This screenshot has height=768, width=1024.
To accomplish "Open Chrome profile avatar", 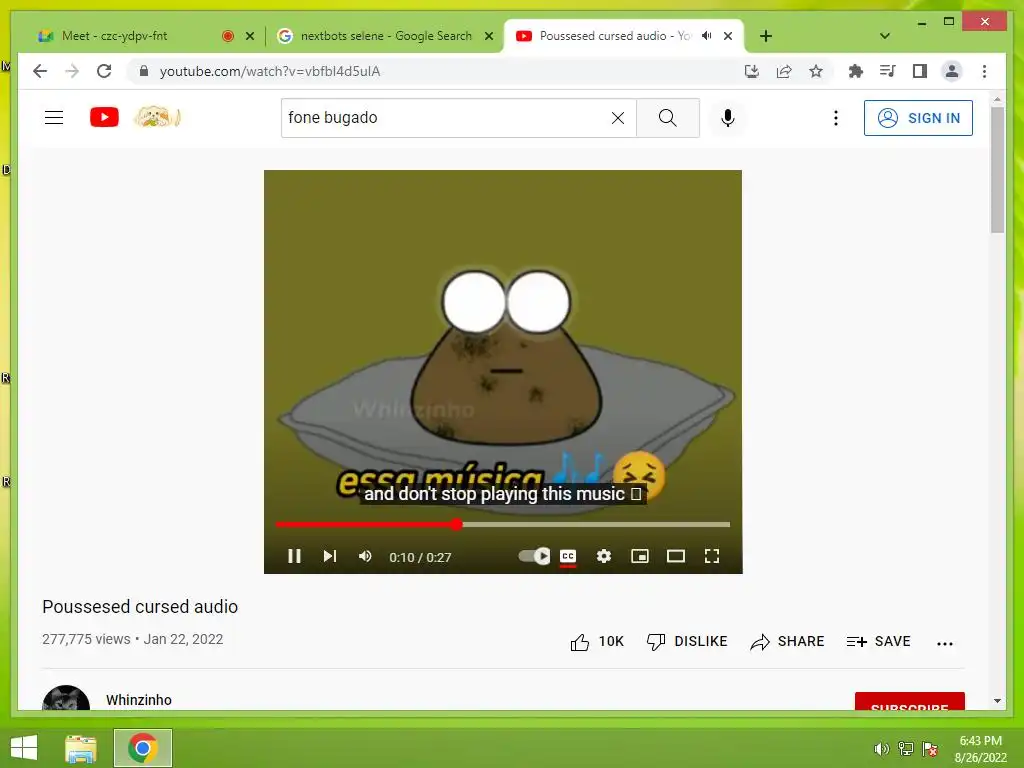I will click(952, 71).
